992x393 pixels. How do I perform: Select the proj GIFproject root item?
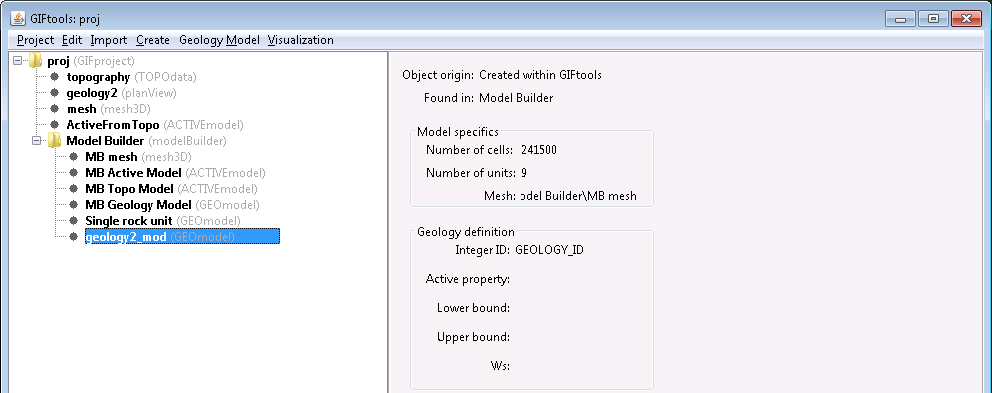pos(91,61)
